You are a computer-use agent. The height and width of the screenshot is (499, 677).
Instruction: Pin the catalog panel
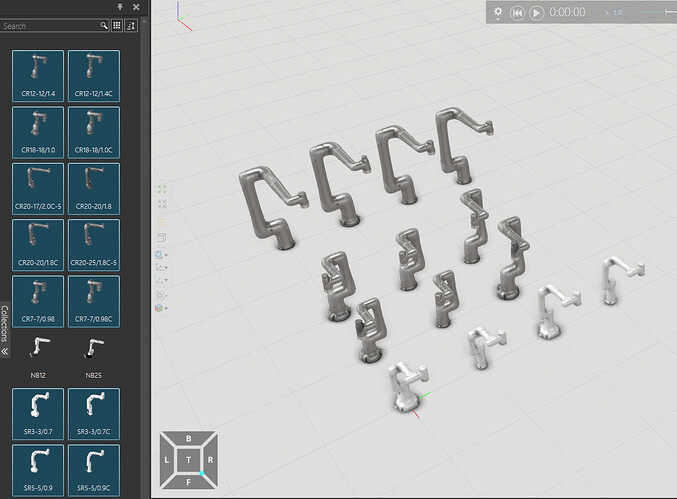pos(120,8)
